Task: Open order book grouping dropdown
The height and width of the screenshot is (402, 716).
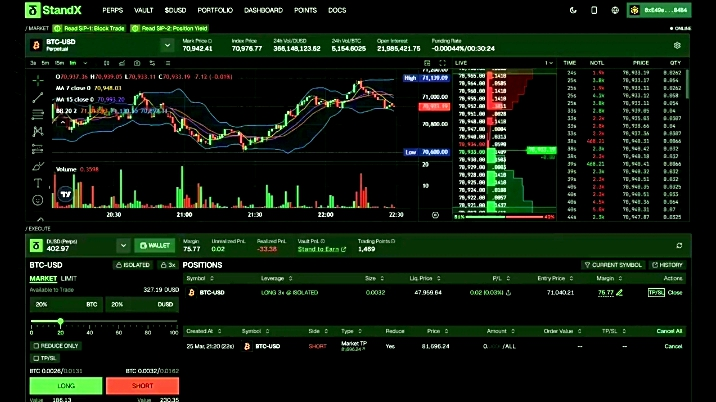Action: click(549, 63)
